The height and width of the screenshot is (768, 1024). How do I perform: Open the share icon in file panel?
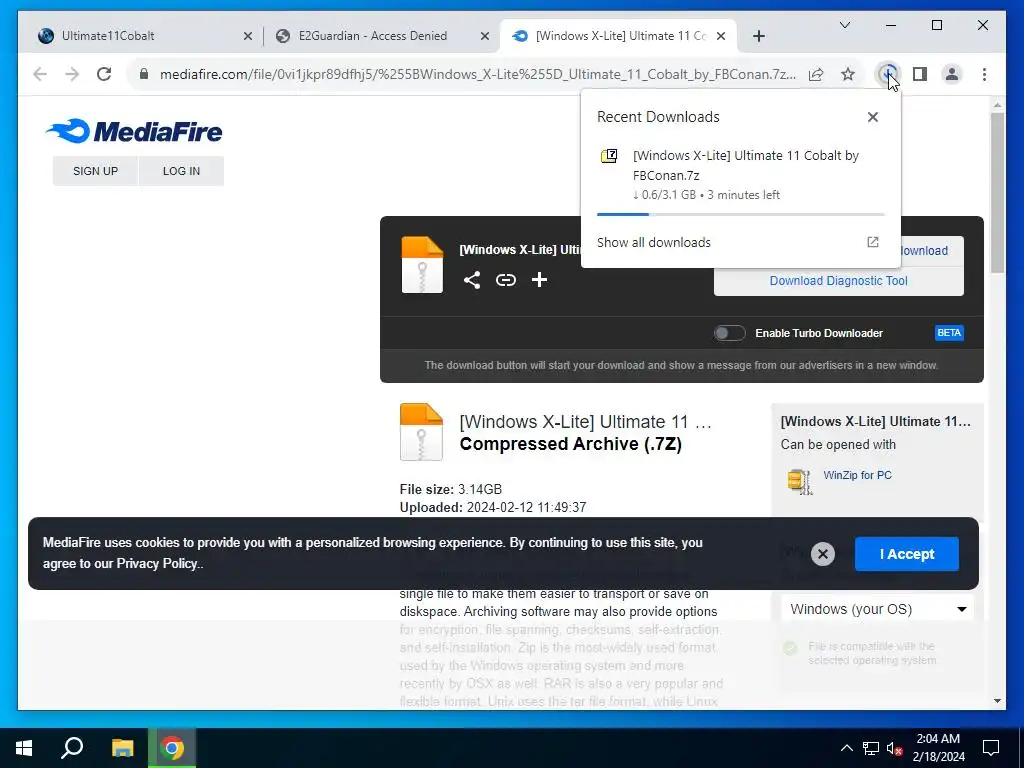pyautogui.click(x=472, y=280)
